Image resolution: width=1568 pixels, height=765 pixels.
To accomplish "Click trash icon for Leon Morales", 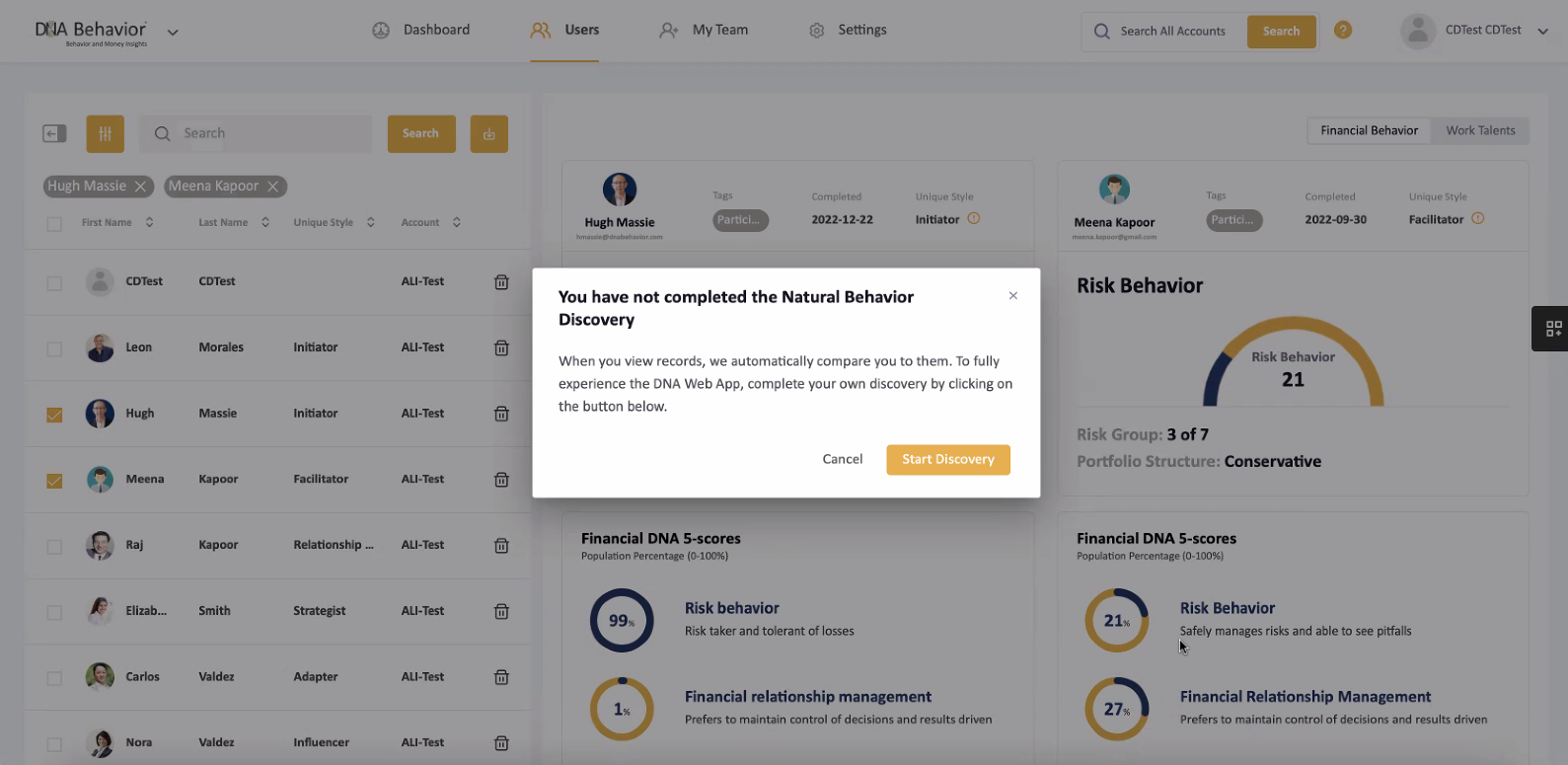I will point(501,347).
